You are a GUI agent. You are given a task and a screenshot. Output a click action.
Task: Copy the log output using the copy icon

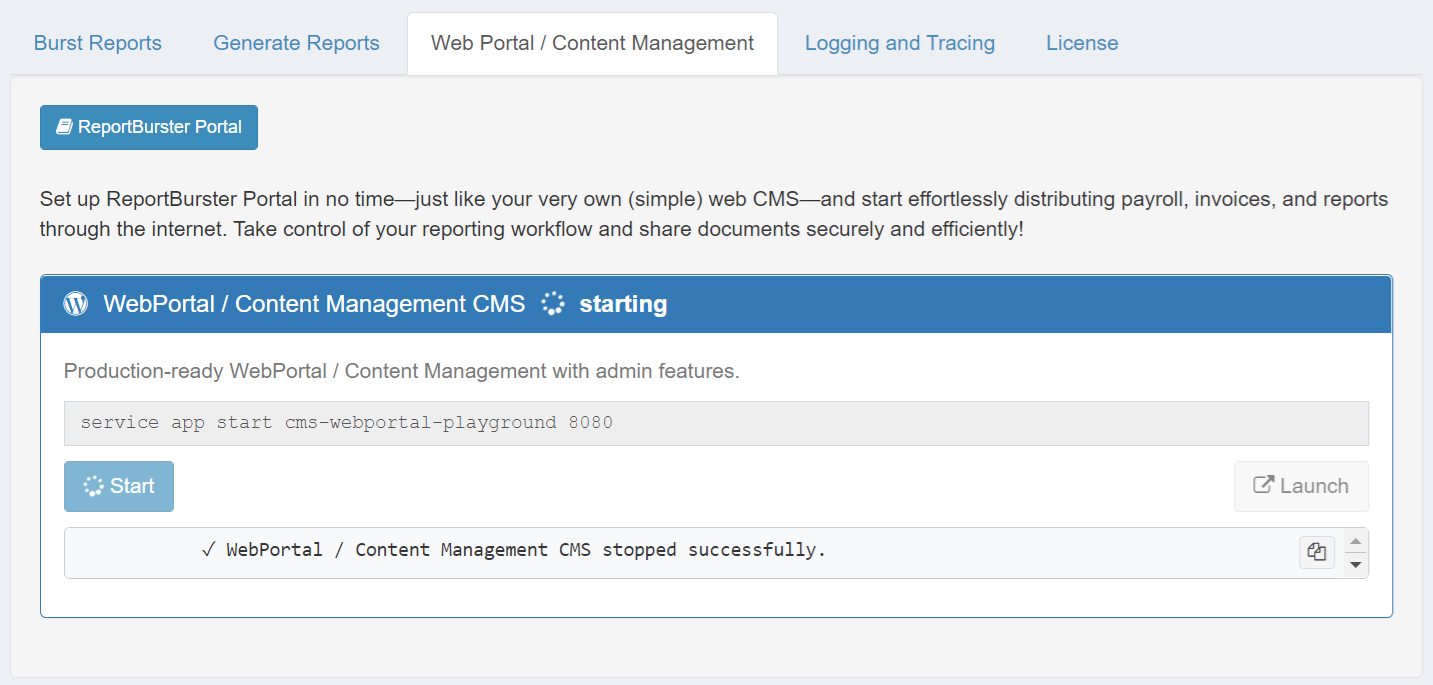coord(1317,552)
